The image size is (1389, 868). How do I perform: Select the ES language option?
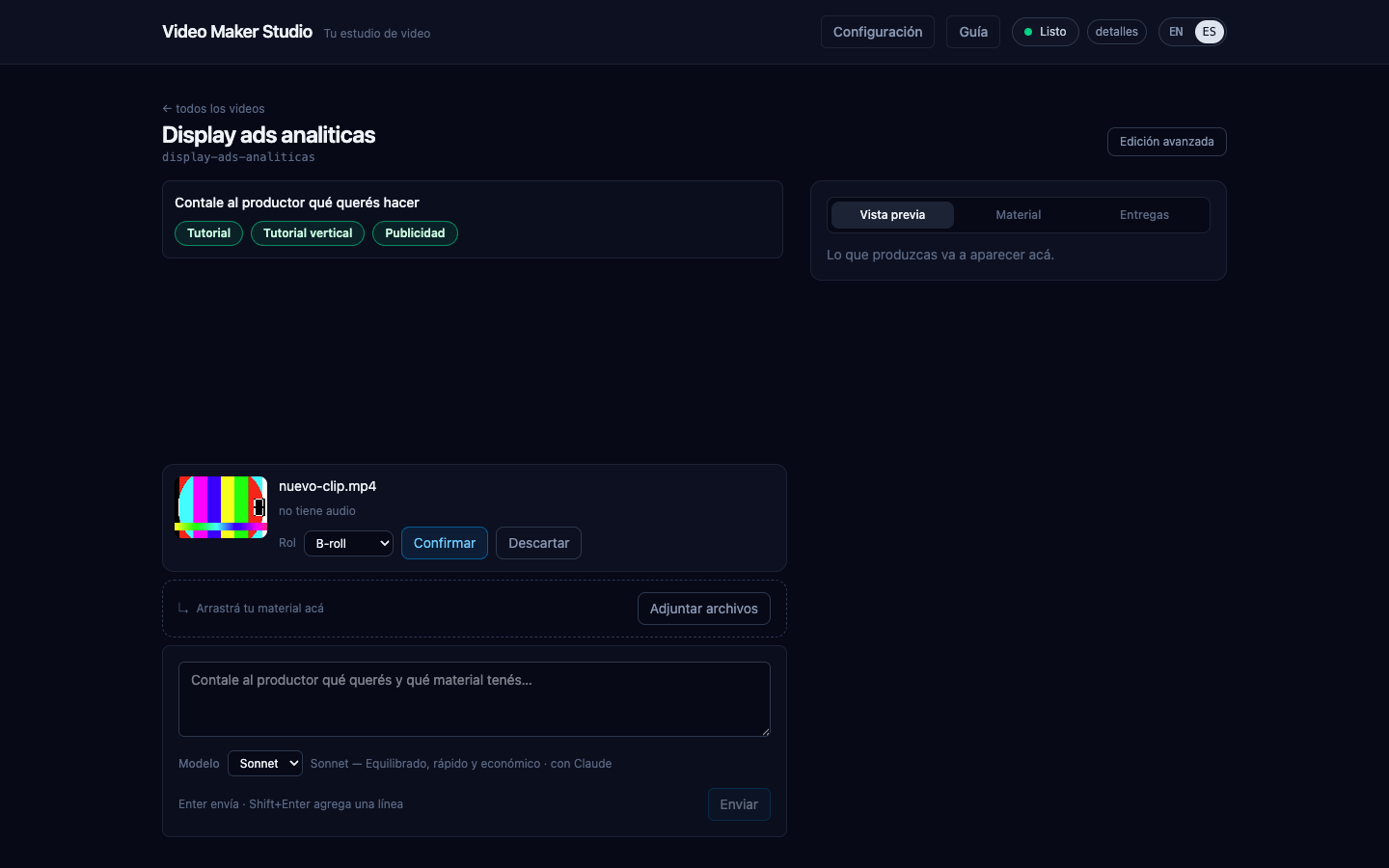(x=1210, y=32)
